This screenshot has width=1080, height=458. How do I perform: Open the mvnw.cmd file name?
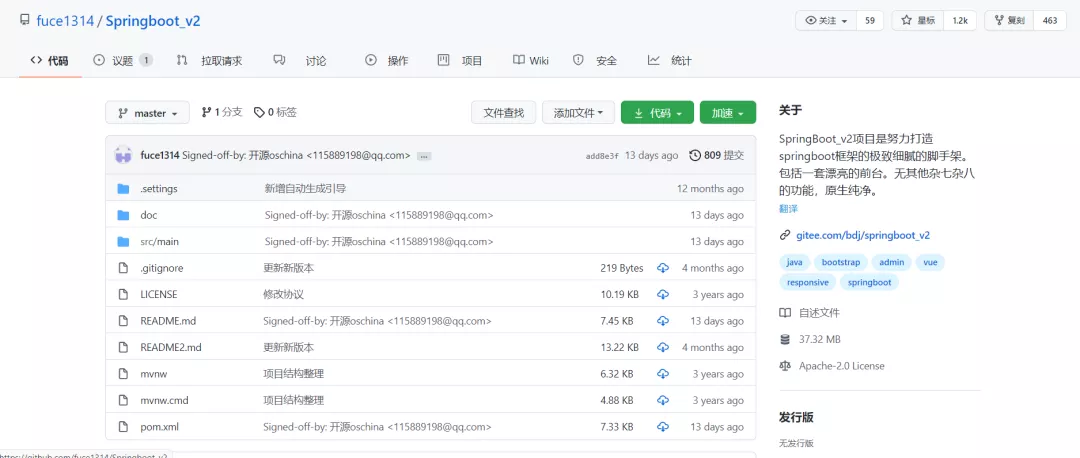point(164,400)
